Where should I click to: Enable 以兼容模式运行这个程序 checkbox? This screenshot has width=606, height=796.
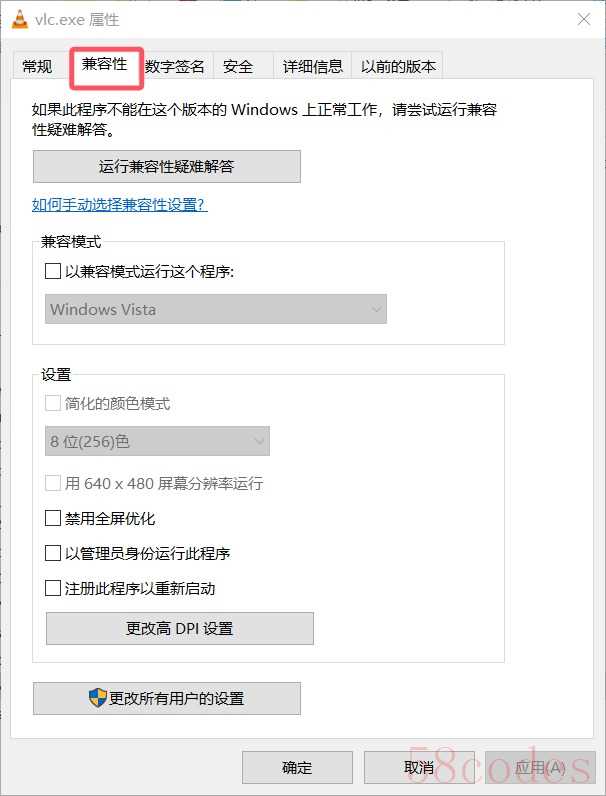pyautogui.click(x=54, y=271)
